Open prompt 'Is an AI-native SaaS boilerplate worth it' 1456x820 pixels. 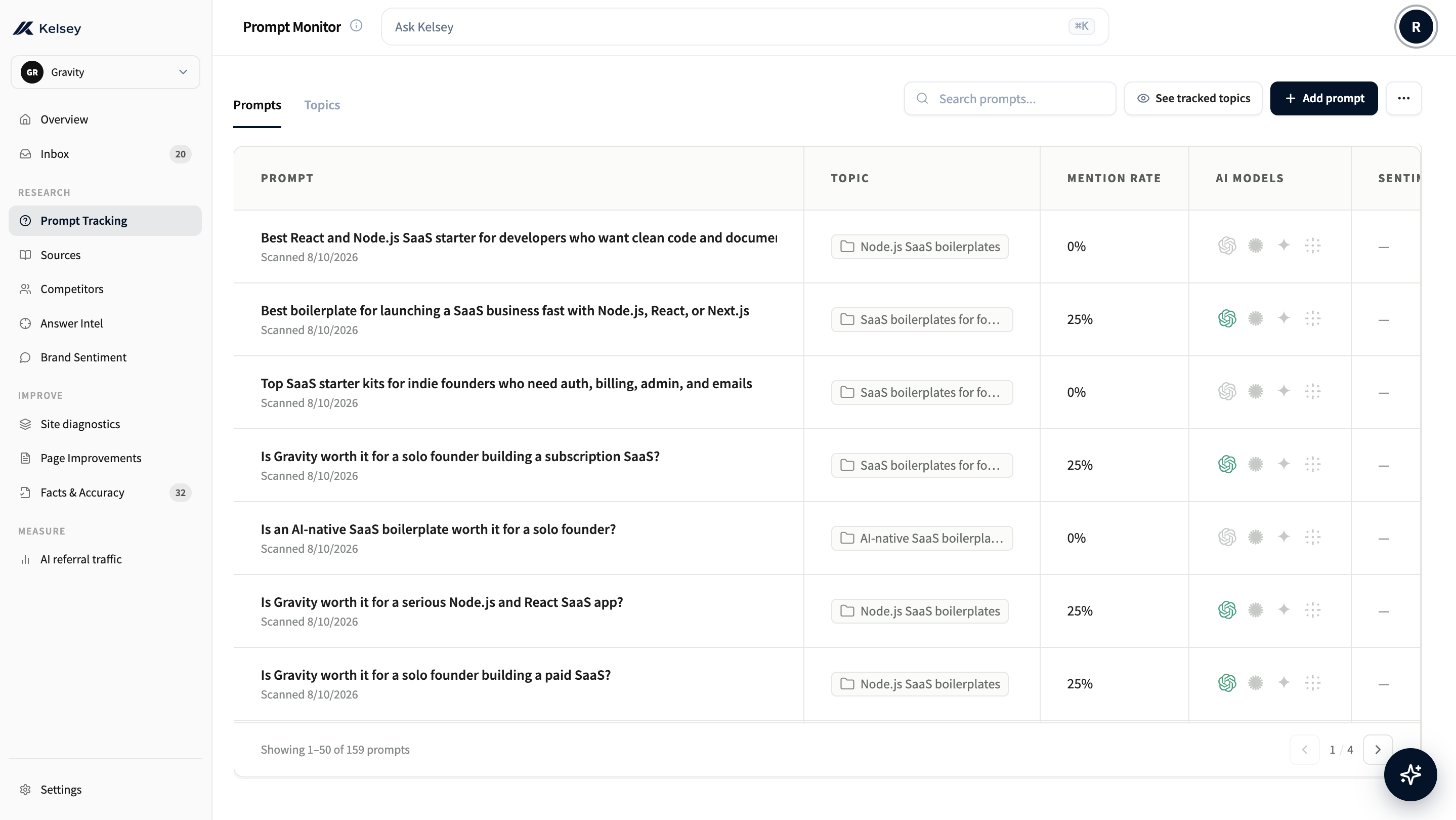pyautogui.click(x=438, y=530)
